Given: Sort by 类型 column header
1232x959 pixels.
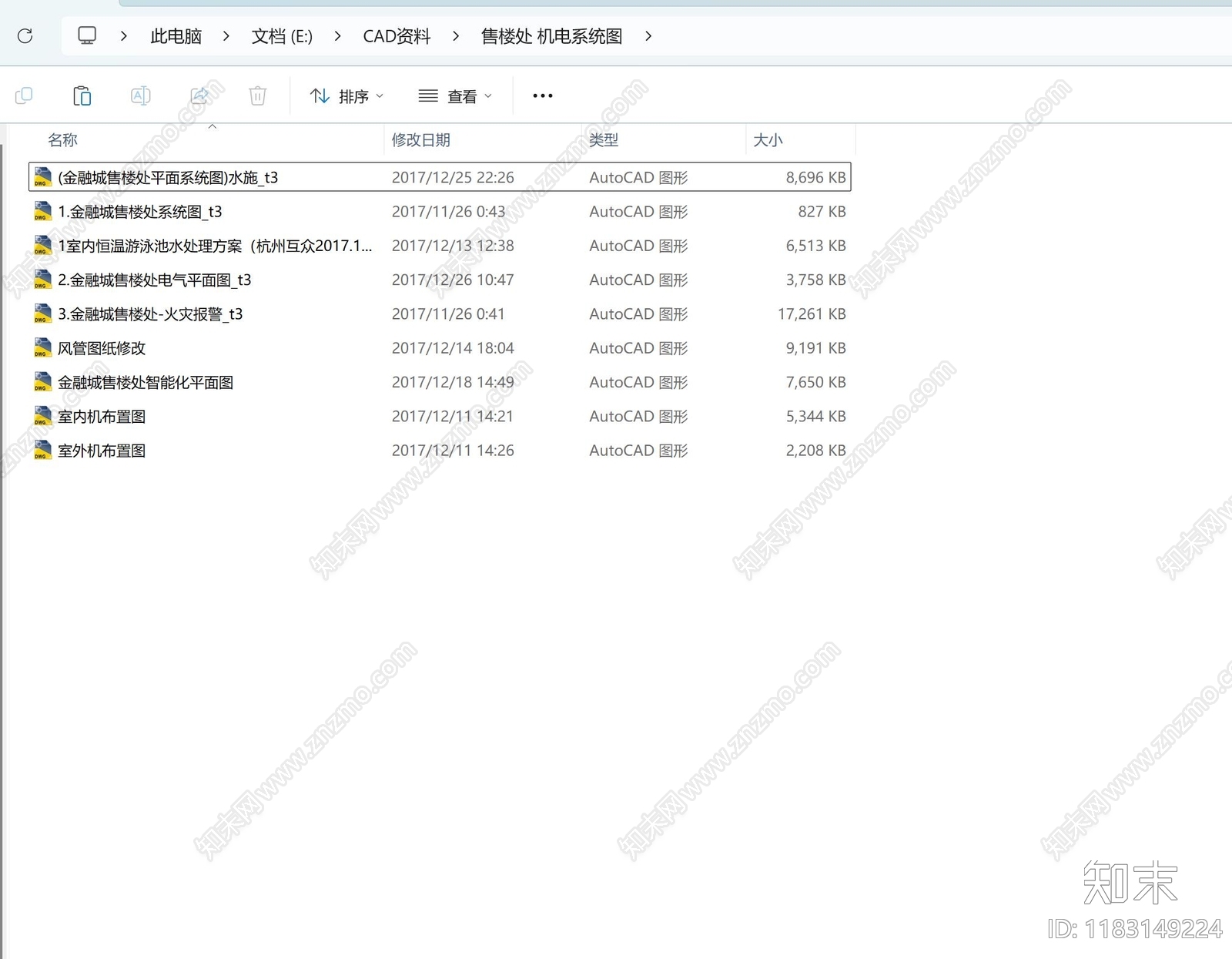Looking at the screenshot, I should point(604,140).
